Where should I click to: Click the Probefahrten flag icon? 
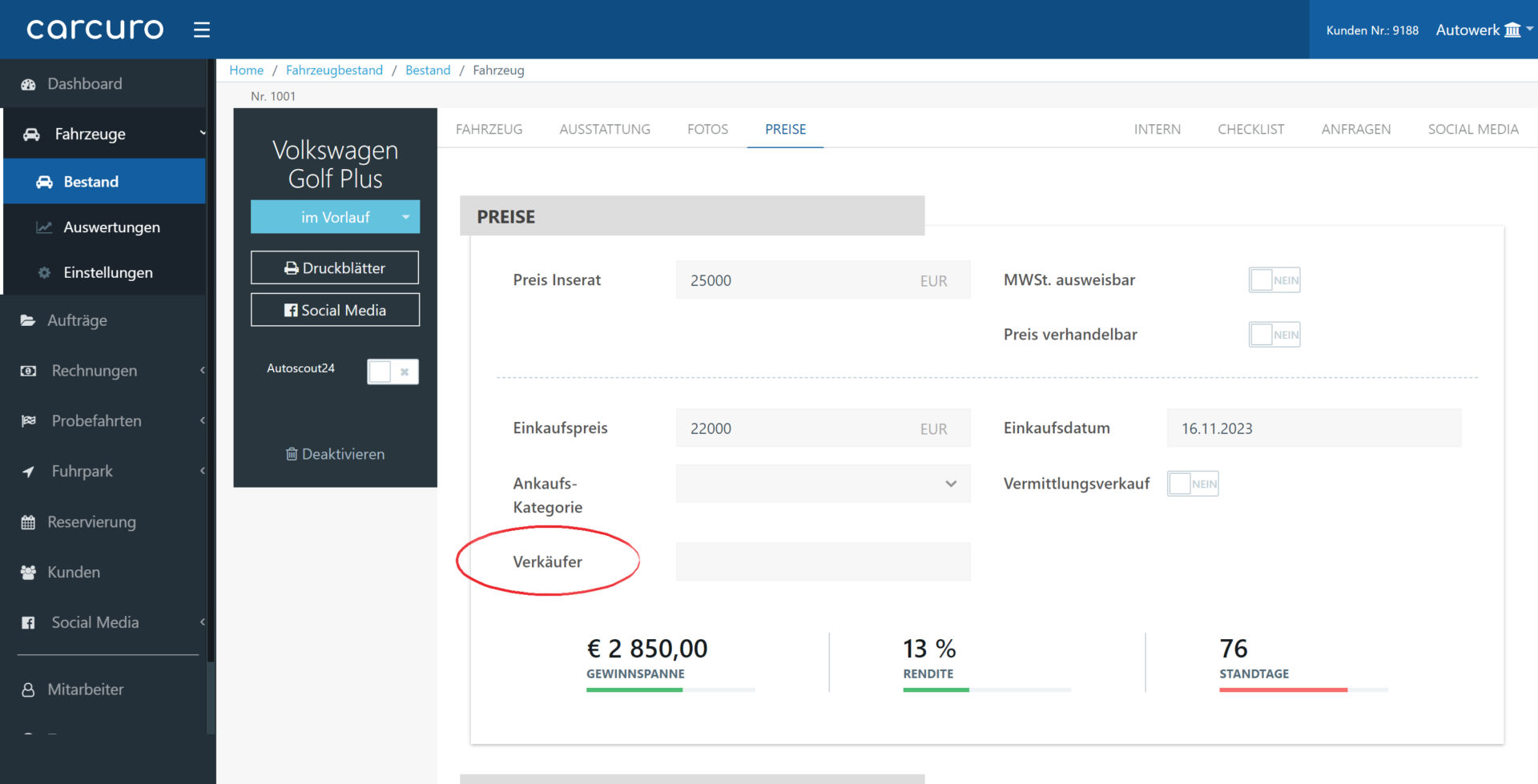29,421
